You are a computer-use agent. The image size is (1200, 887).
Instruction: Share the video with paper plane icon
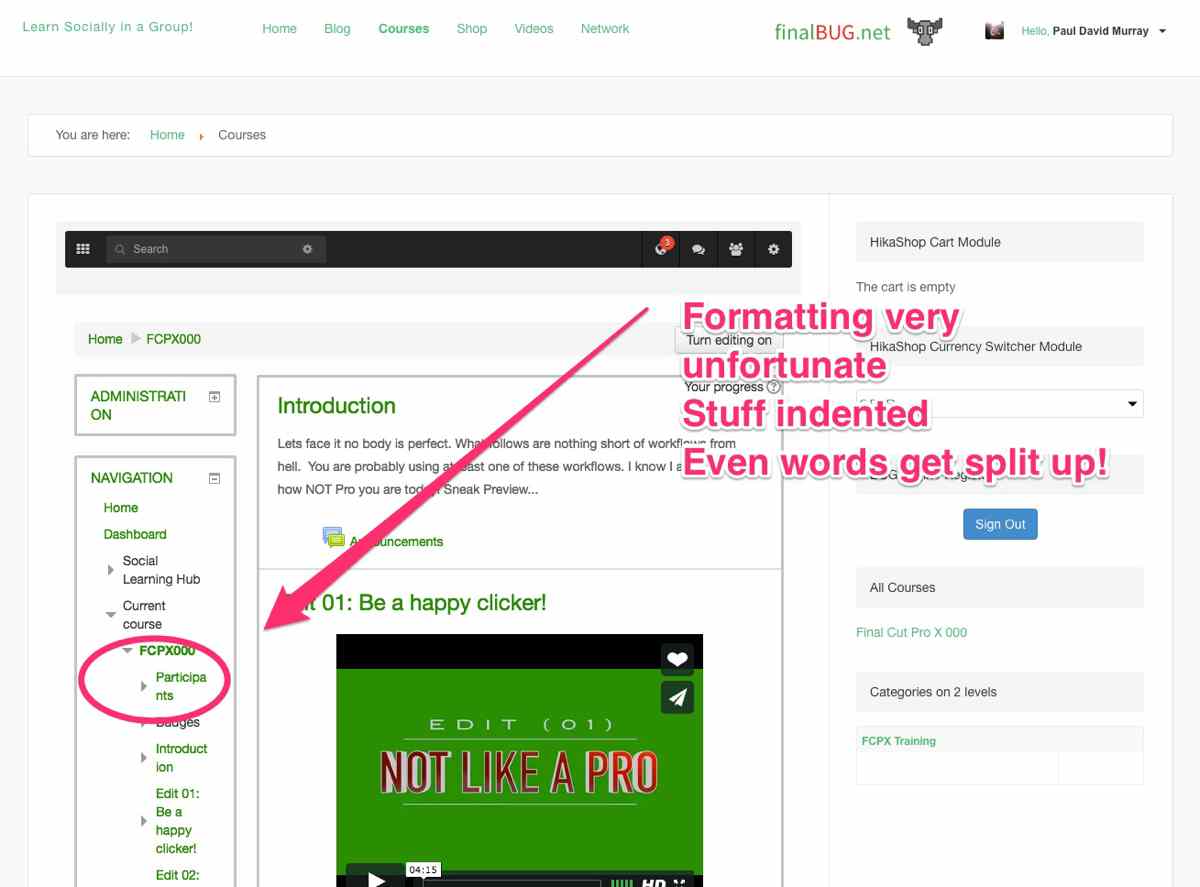[677, 697]
